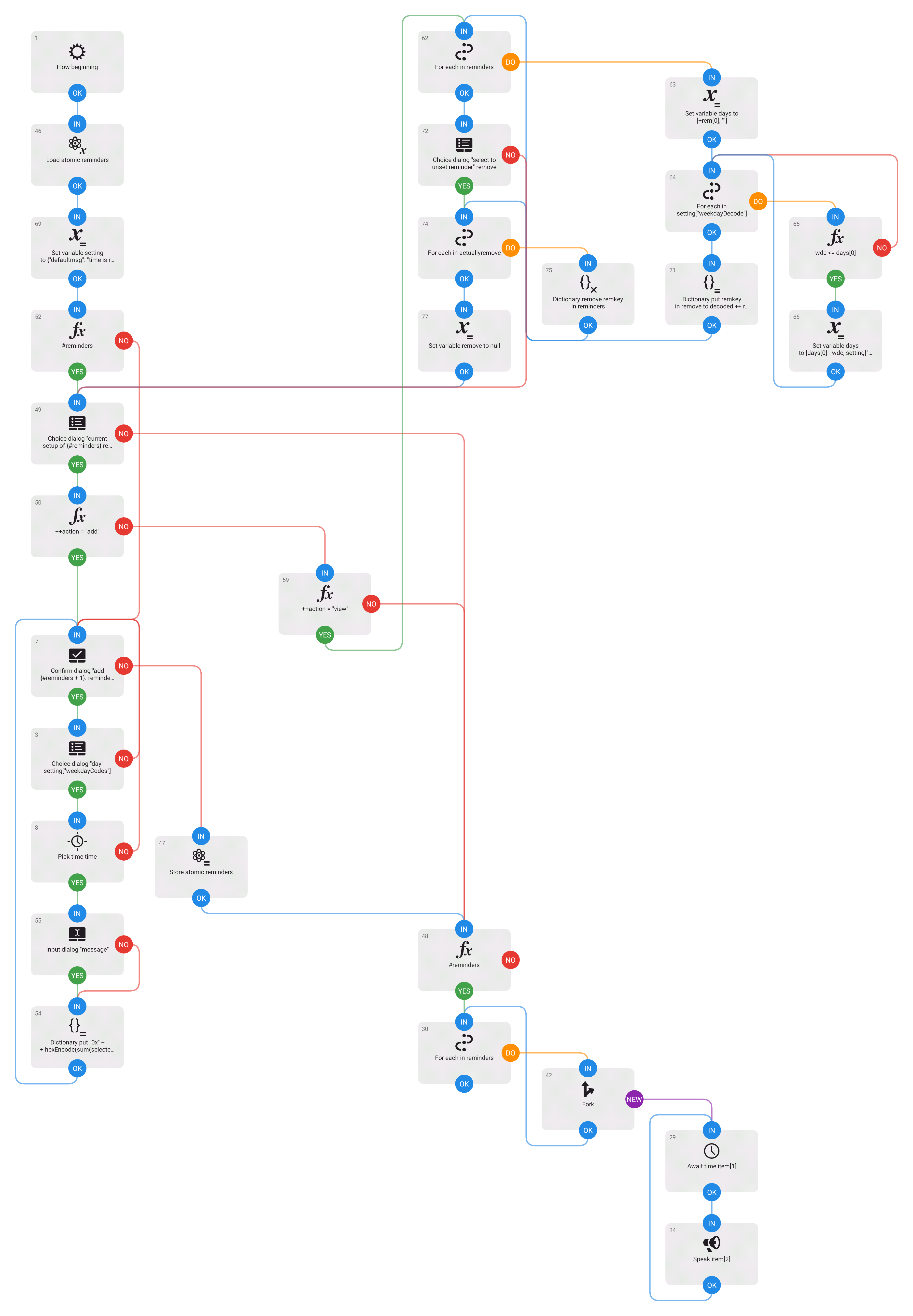Click the fork arrow icon in Fork block

588,1089
